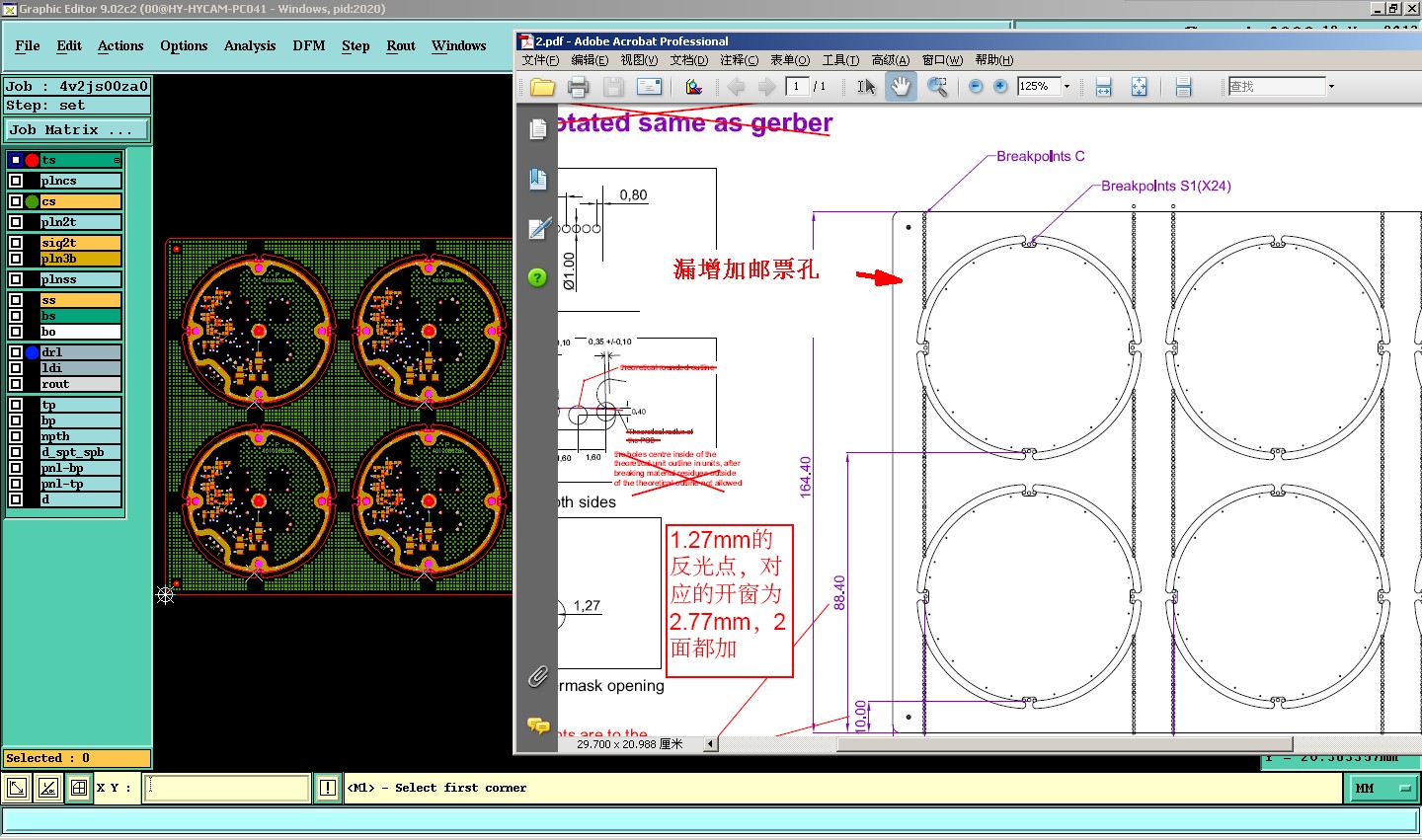
Task: Toggle display checkbox for layer pln2t
Action: [x=16, y=222]
